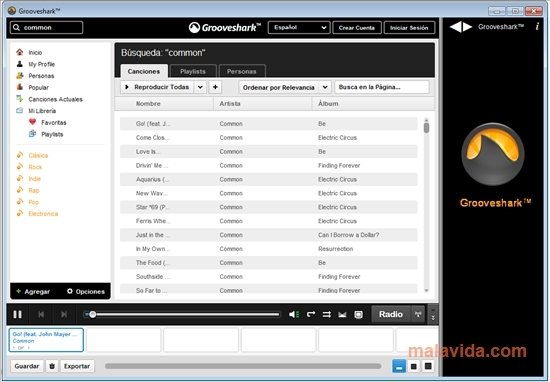Toggle the crossfade icon
Viewport: 550px width, 382px height.
pyautogui.click(x=342, y=315)
